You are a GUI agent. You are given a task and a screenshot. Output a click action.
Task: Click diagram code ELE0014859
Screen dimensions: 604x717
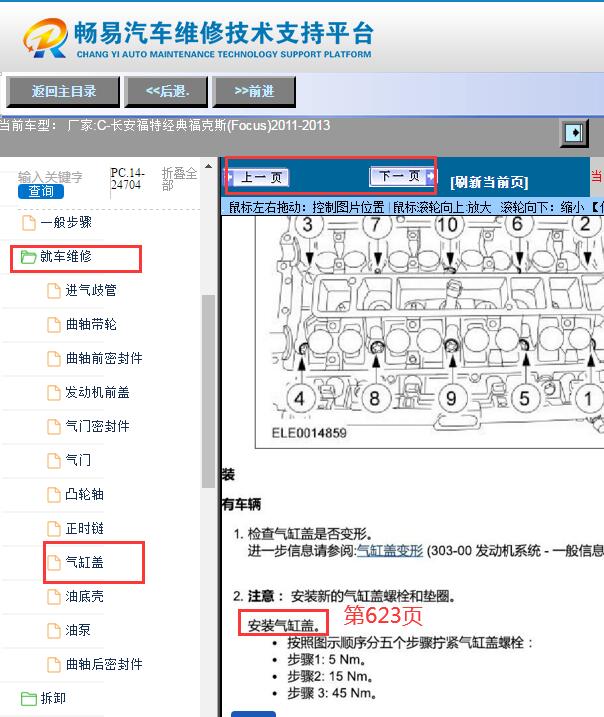309,433
